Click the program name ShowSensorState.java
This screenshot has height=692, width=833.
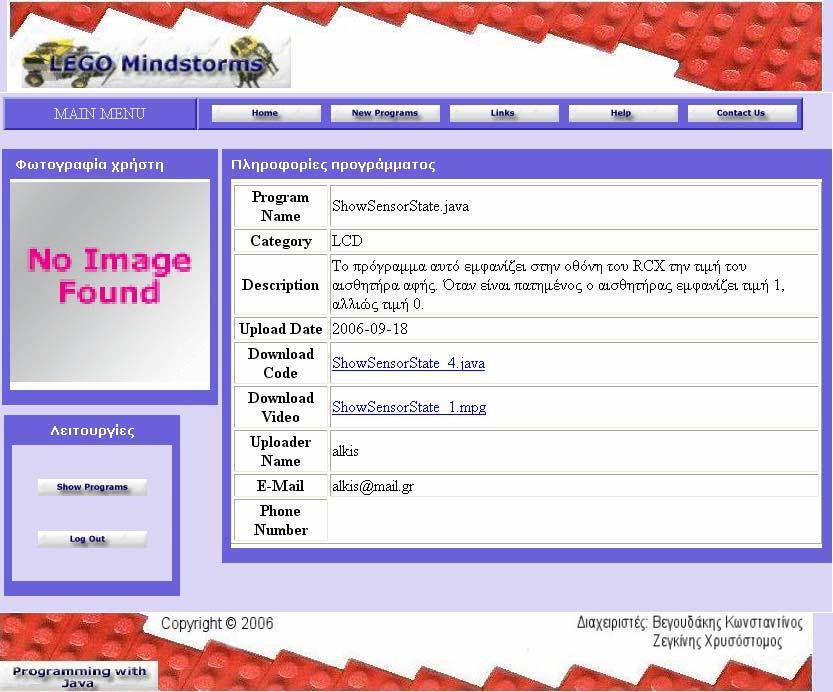click(401, 206)
